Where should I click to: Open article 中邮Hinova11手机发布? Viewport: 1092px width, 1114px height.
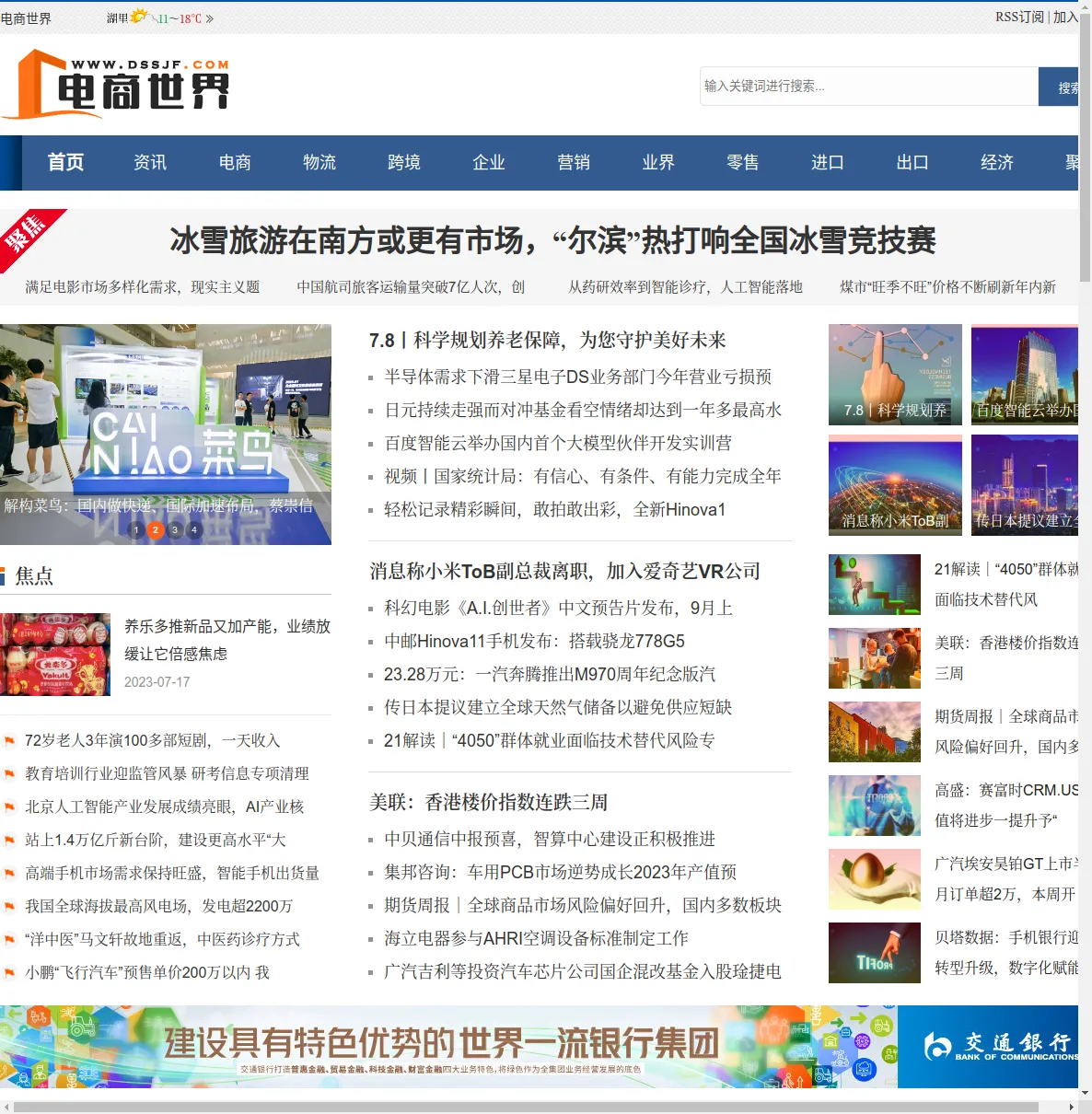click(534, 641)
